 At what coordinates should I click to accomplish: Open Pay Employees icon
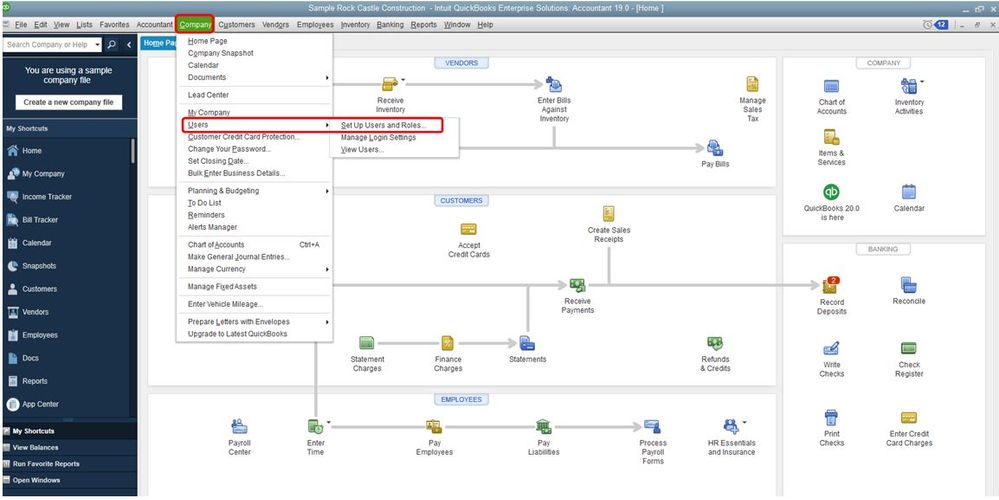click(x=435, y=427)
